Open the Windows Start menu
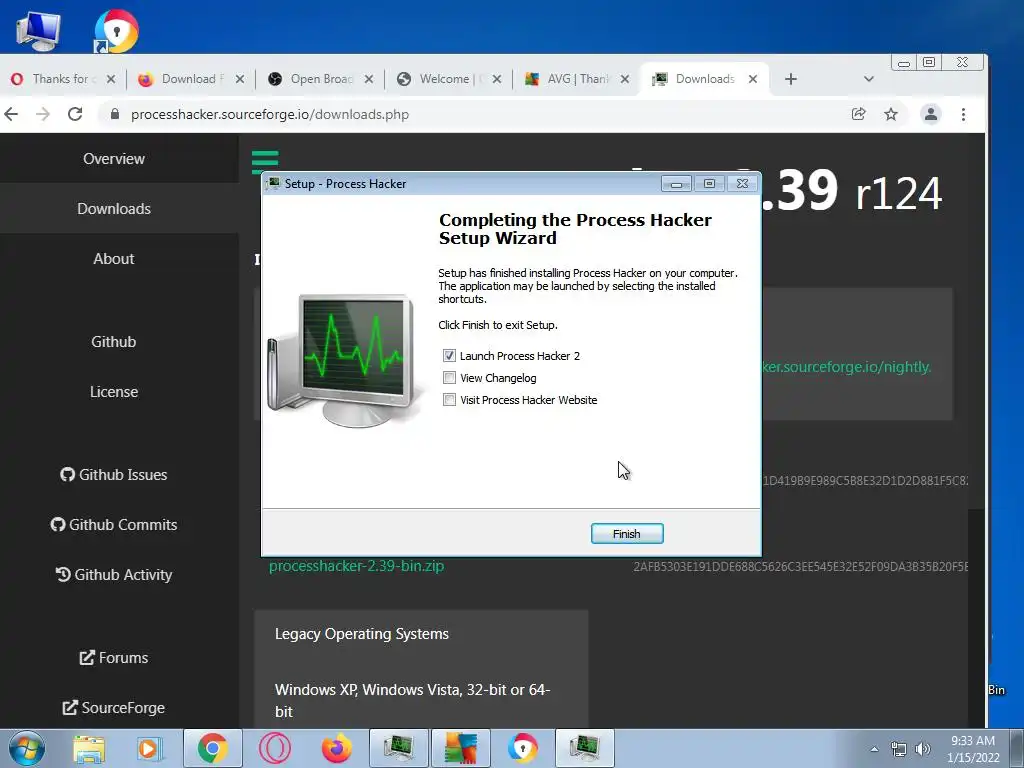Viewport: 1024px width, 768px height. pos(26,748)
